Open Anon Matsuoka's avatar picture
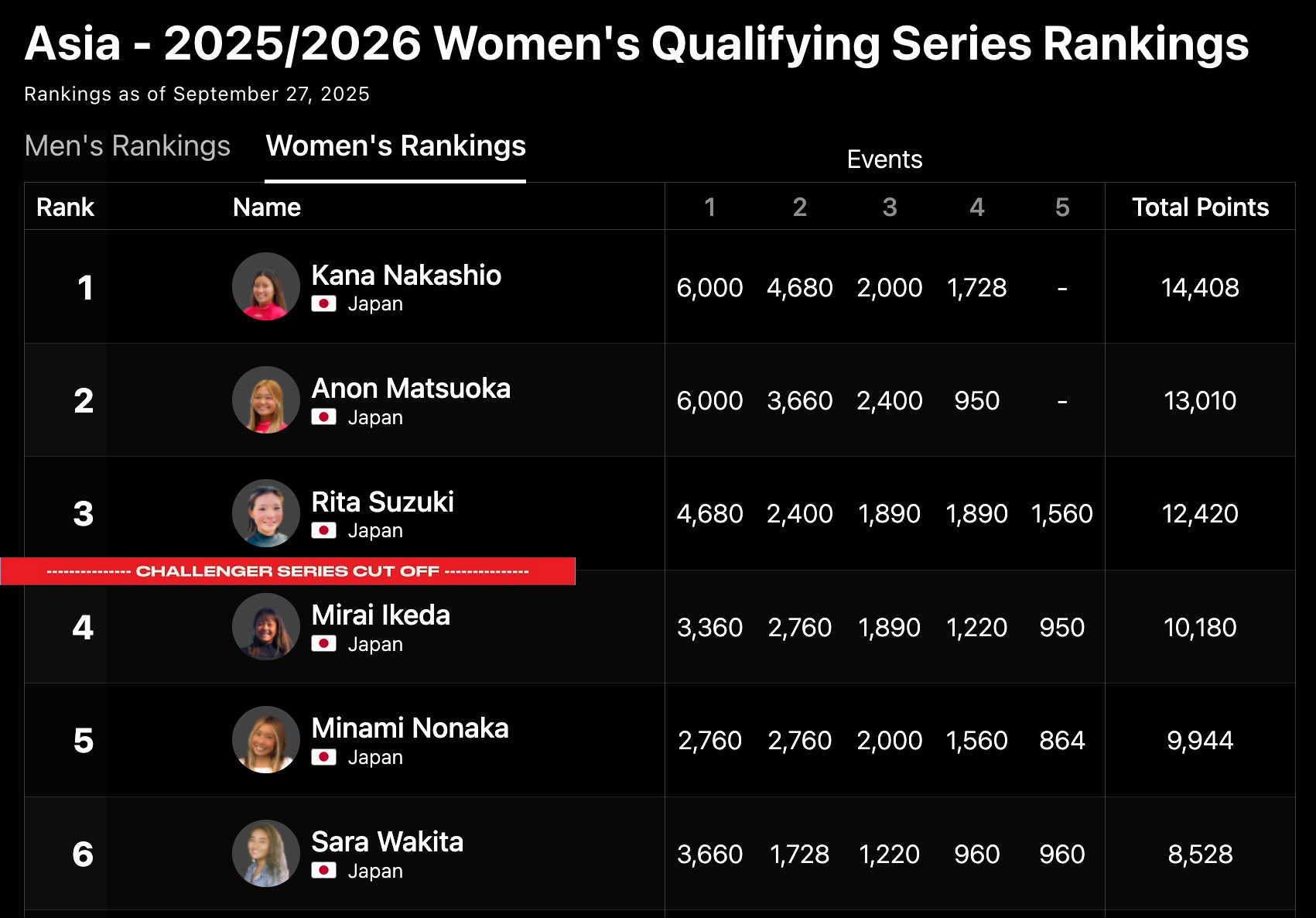 pyautogui.click(x=265, y=399)
